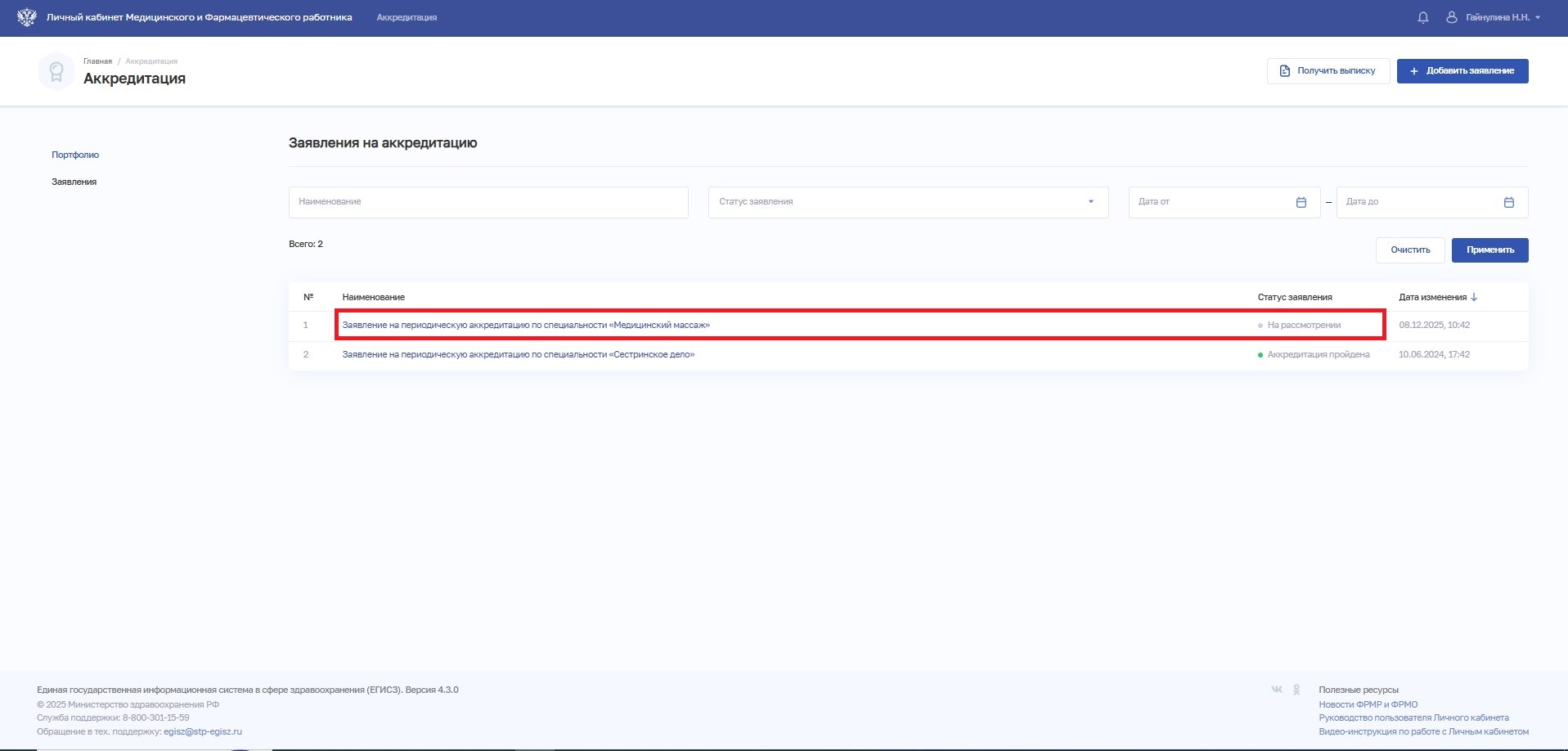Open the 'Дата от' calendar picker icon

point(1301,202)
